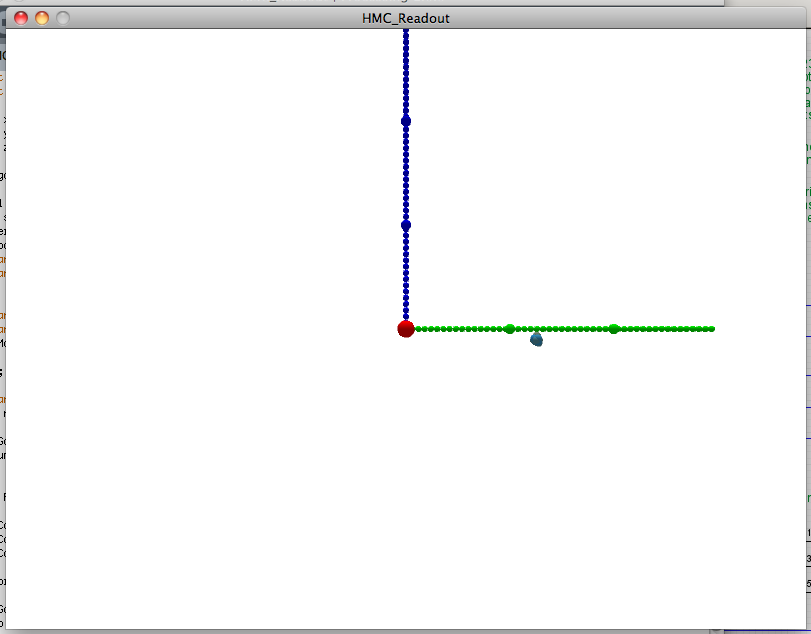Click the HMC_Readout title text

(x=405, y=18)
